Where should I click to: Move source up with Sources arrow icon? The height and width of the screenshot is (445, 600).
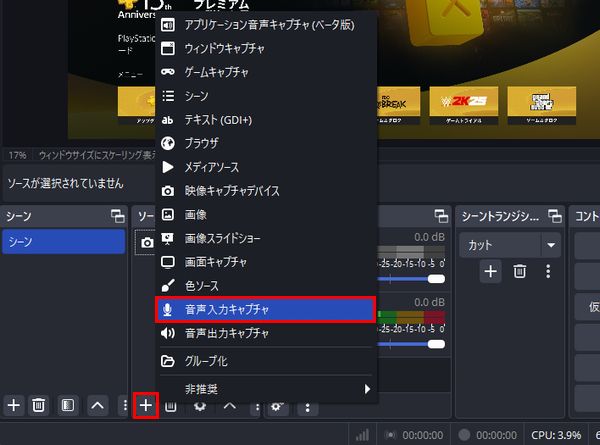click(230, 407)
